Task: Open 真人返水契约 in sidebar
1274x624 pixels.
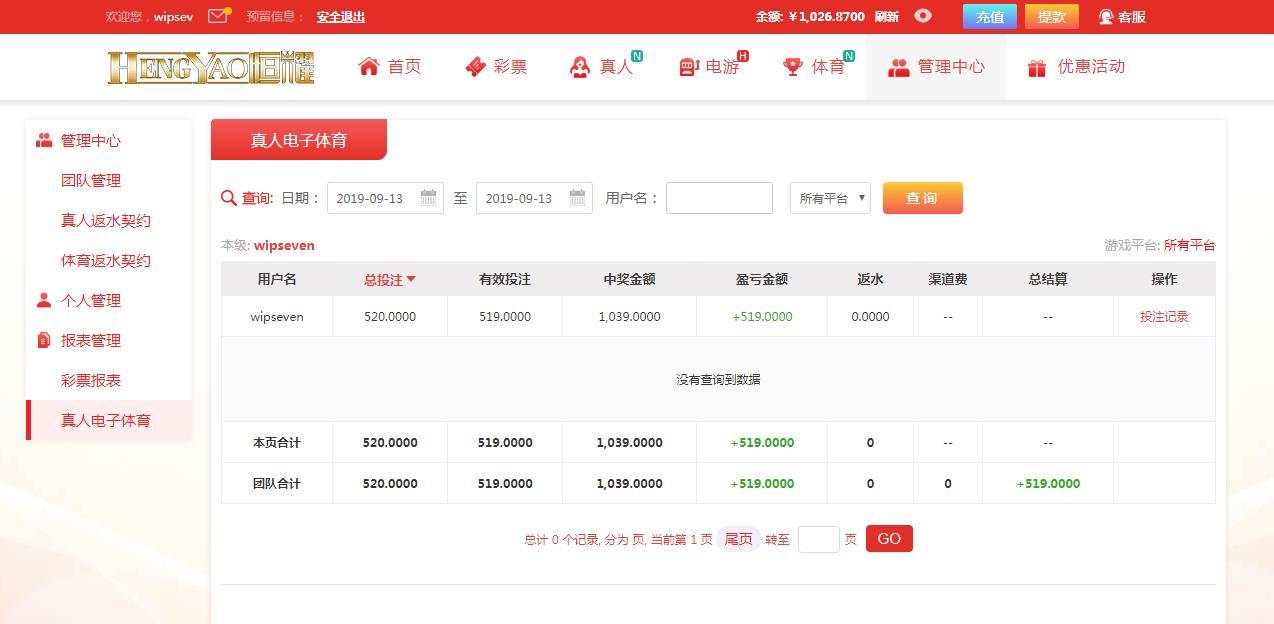Action: tap(106, 221)
